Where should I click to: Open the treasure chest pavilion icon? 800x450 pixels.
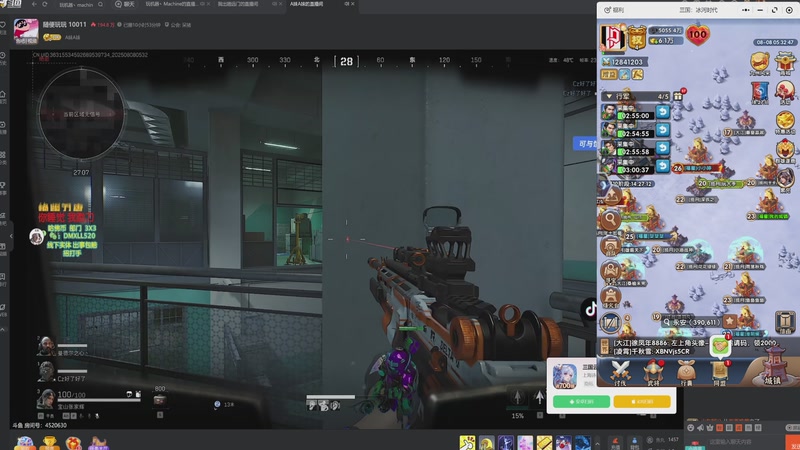(785, 63)
